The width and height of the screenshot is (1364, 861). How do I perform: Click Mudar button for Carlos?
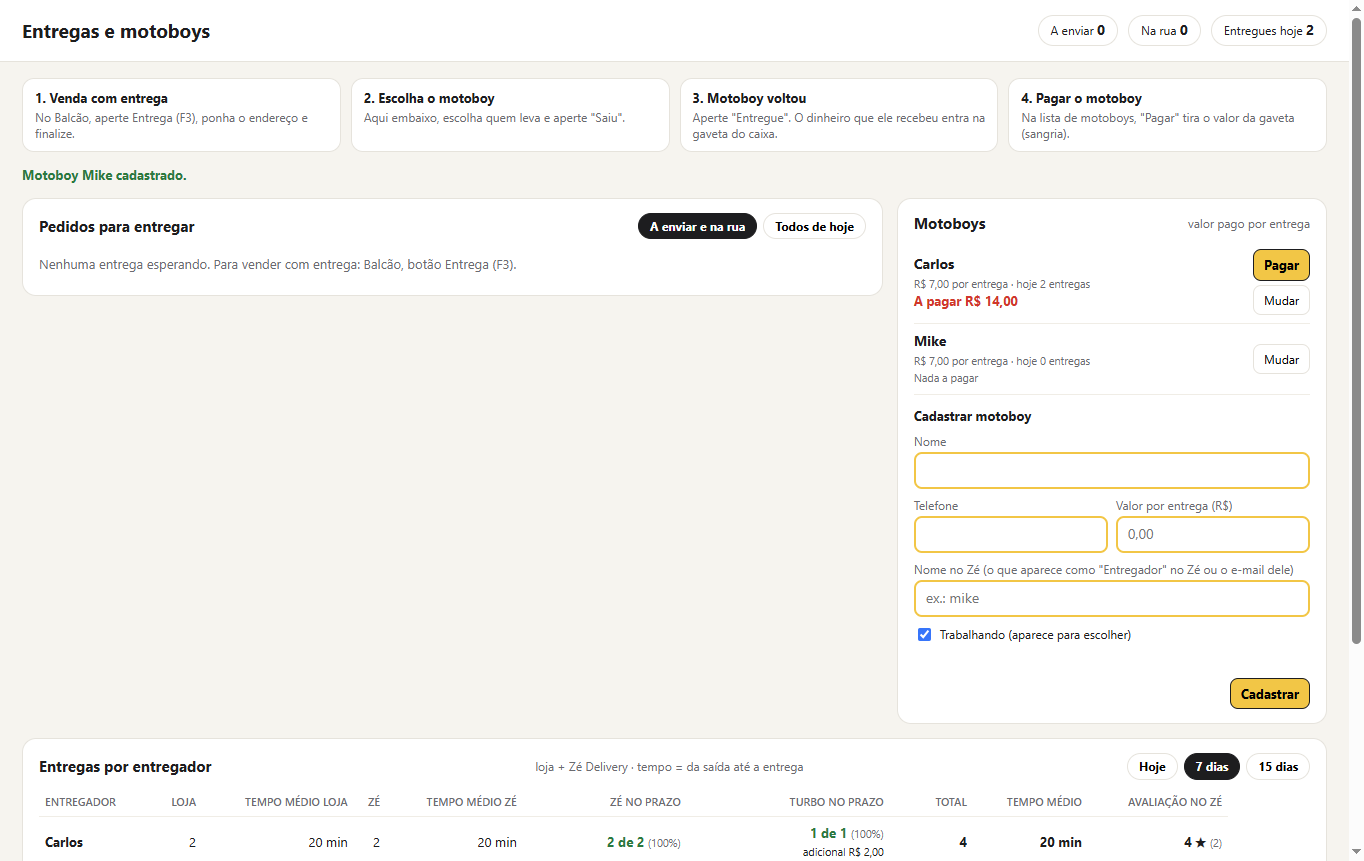tap(1281, 300)
